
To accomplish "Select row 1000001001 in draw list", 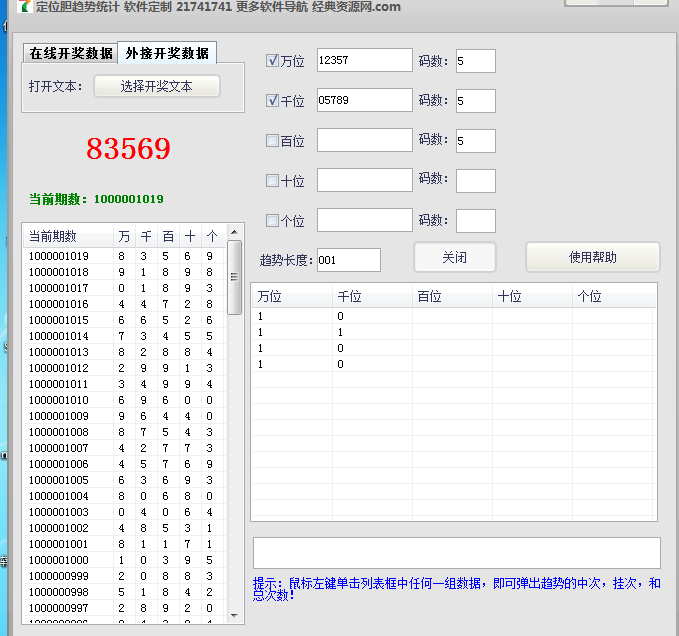I will pos(125,545).
